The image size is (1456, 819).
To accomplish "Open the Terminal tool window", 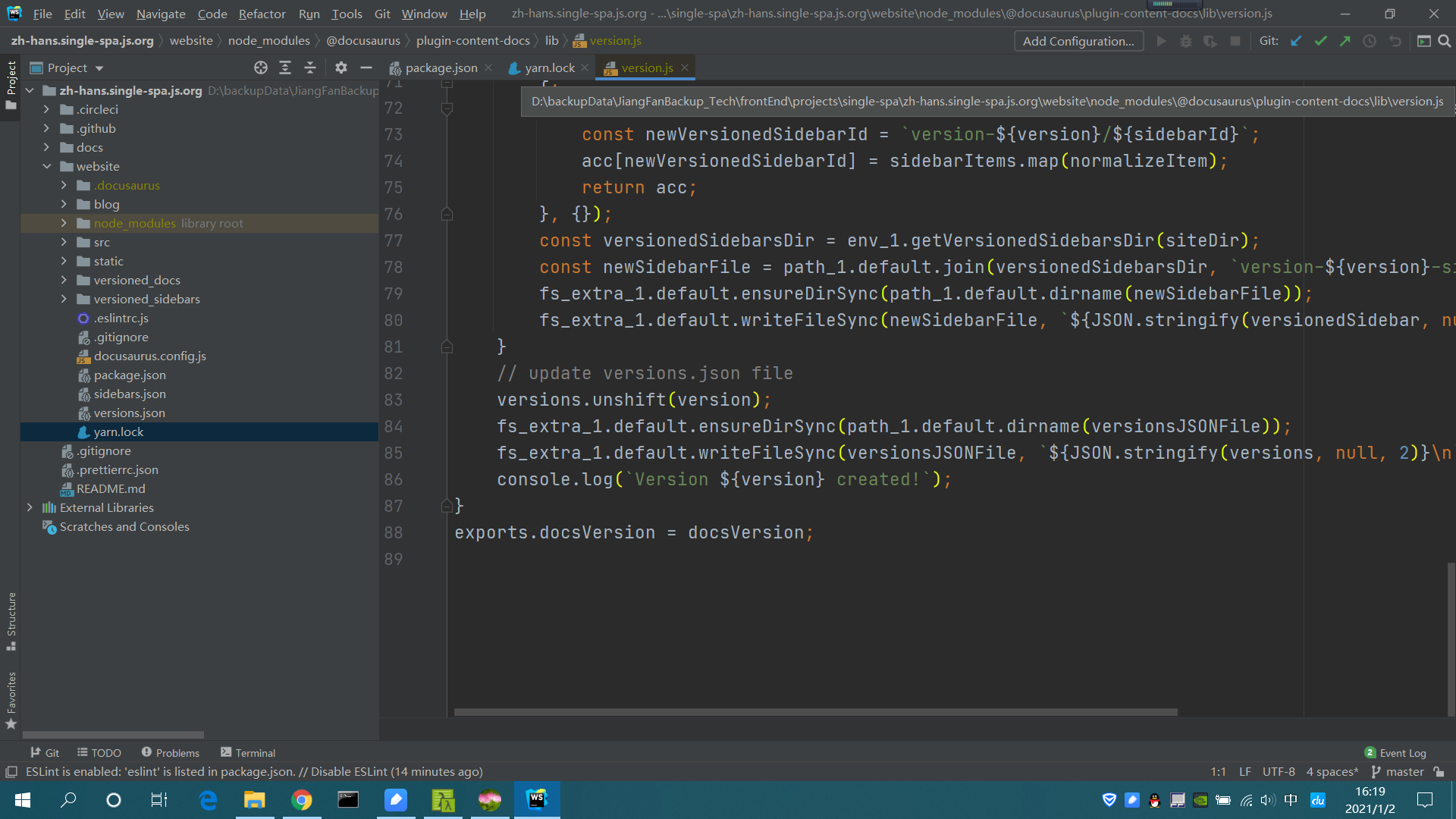I will (x=247, y=752).
